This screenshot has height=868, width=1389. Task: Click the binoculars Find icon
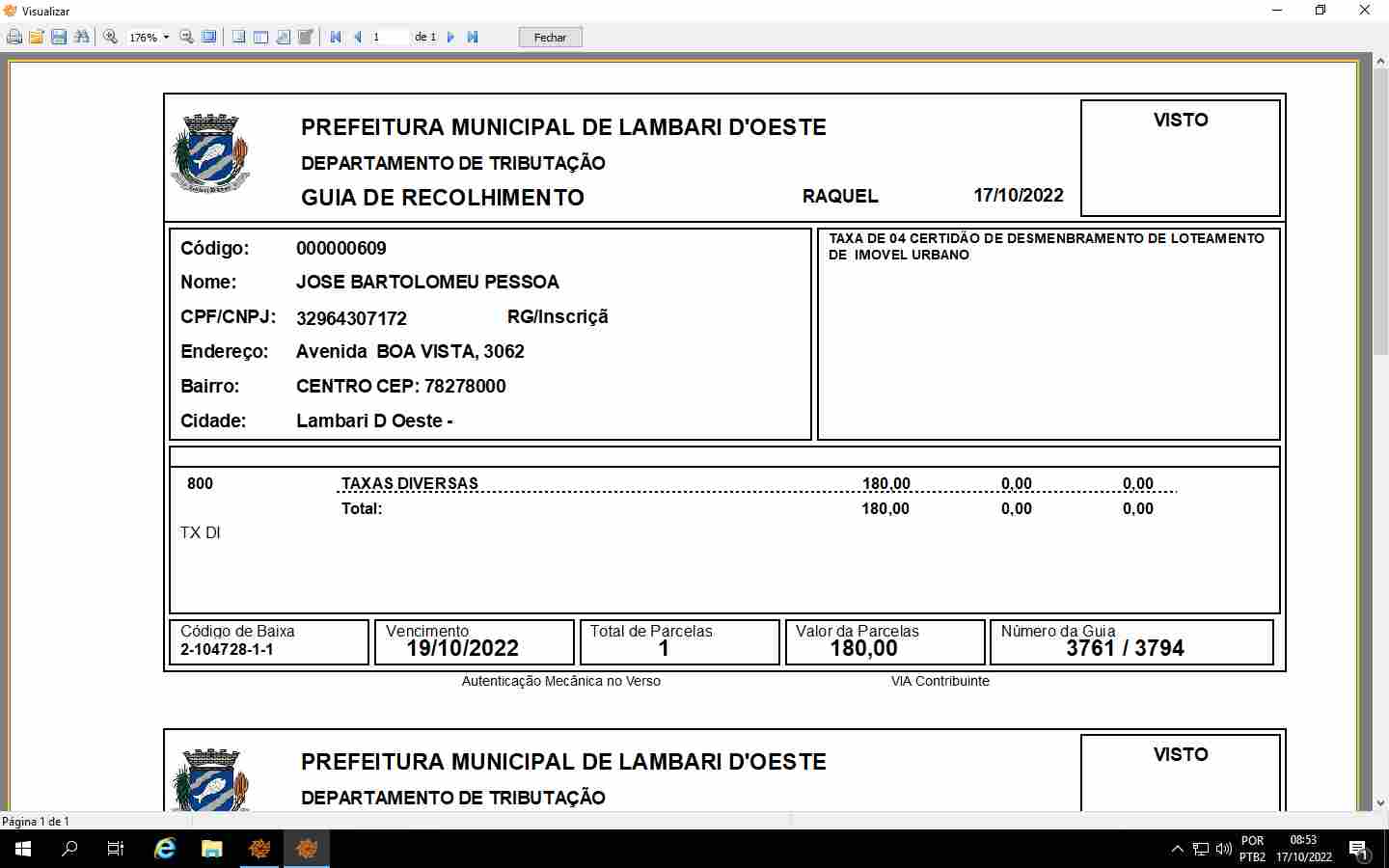pyautogui.click(x=81, y=38)
